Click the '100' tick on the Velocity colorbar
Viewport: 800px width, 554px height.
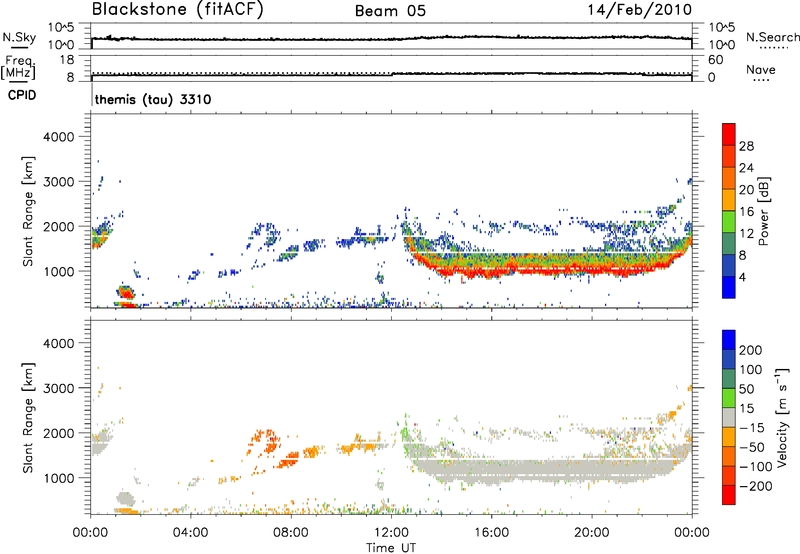coord(751,370)
